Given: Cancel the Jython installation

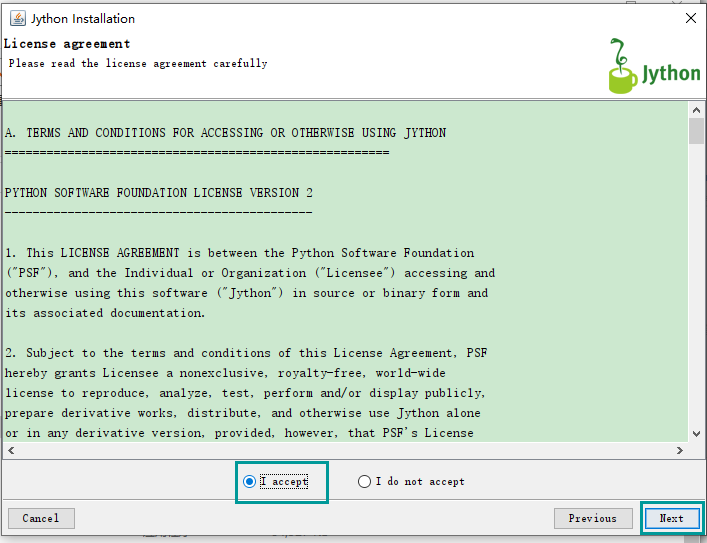Looking at the screenshot, I should 41,518.
